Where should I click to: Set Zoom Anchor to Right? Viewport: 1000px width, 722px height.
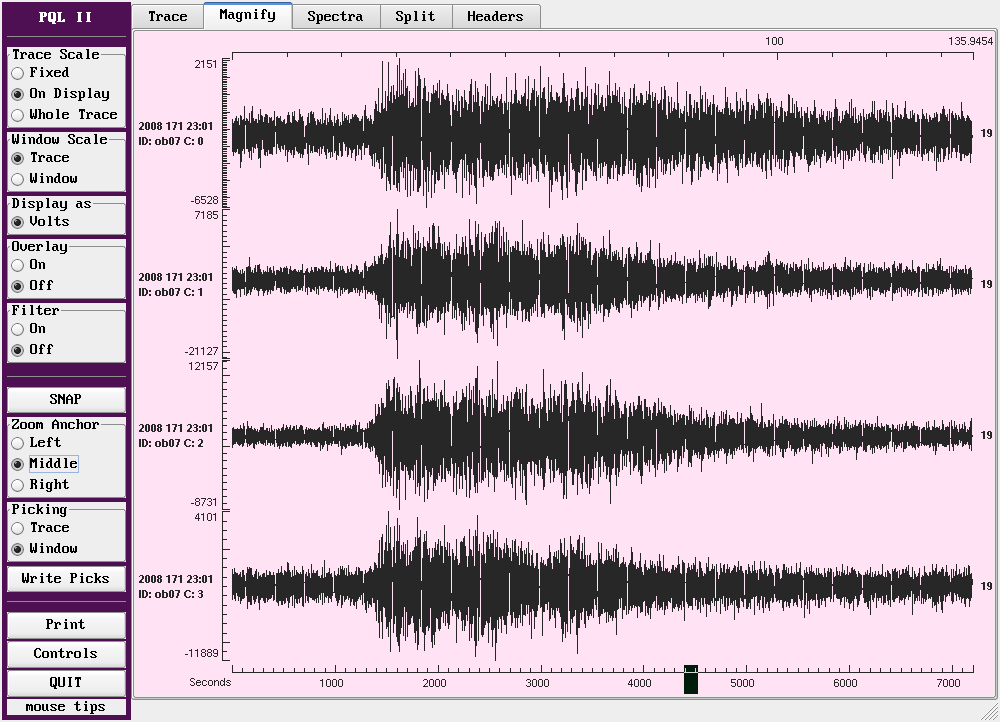[18, 485]
